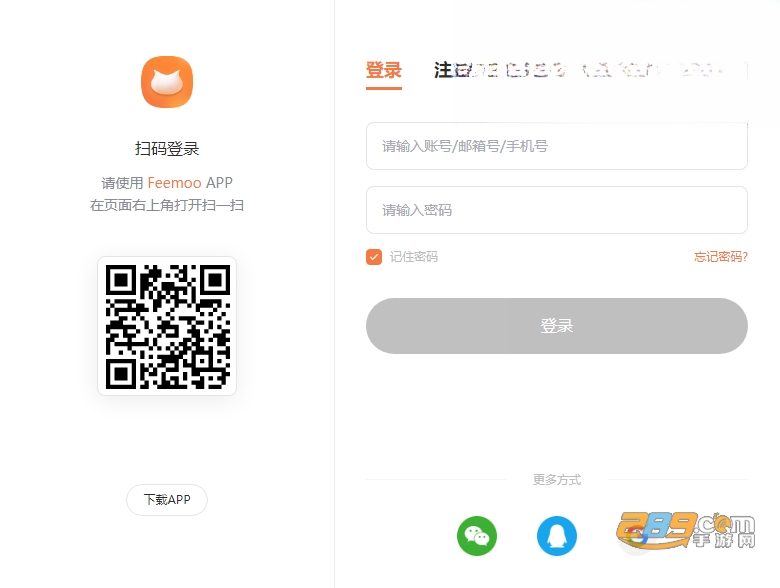Focus the 请输入密码 password field
The width and height of the screenshot is (780, 588).
point(557,210)
